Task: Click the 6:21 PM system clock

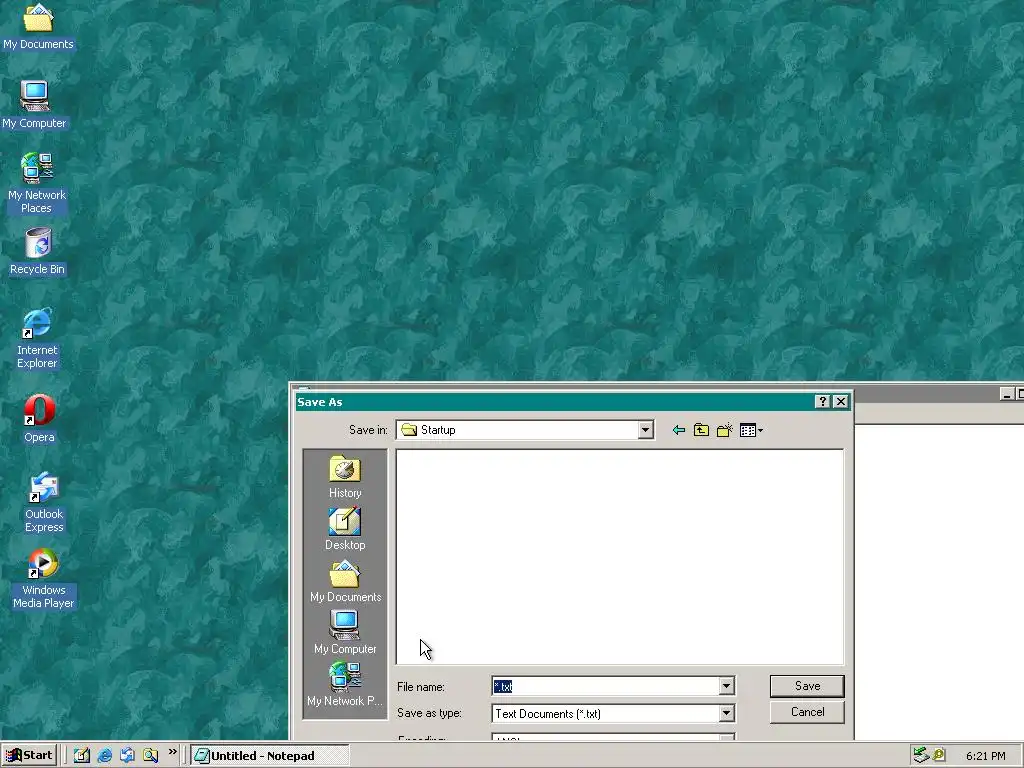Action: [x=985, y=756]
